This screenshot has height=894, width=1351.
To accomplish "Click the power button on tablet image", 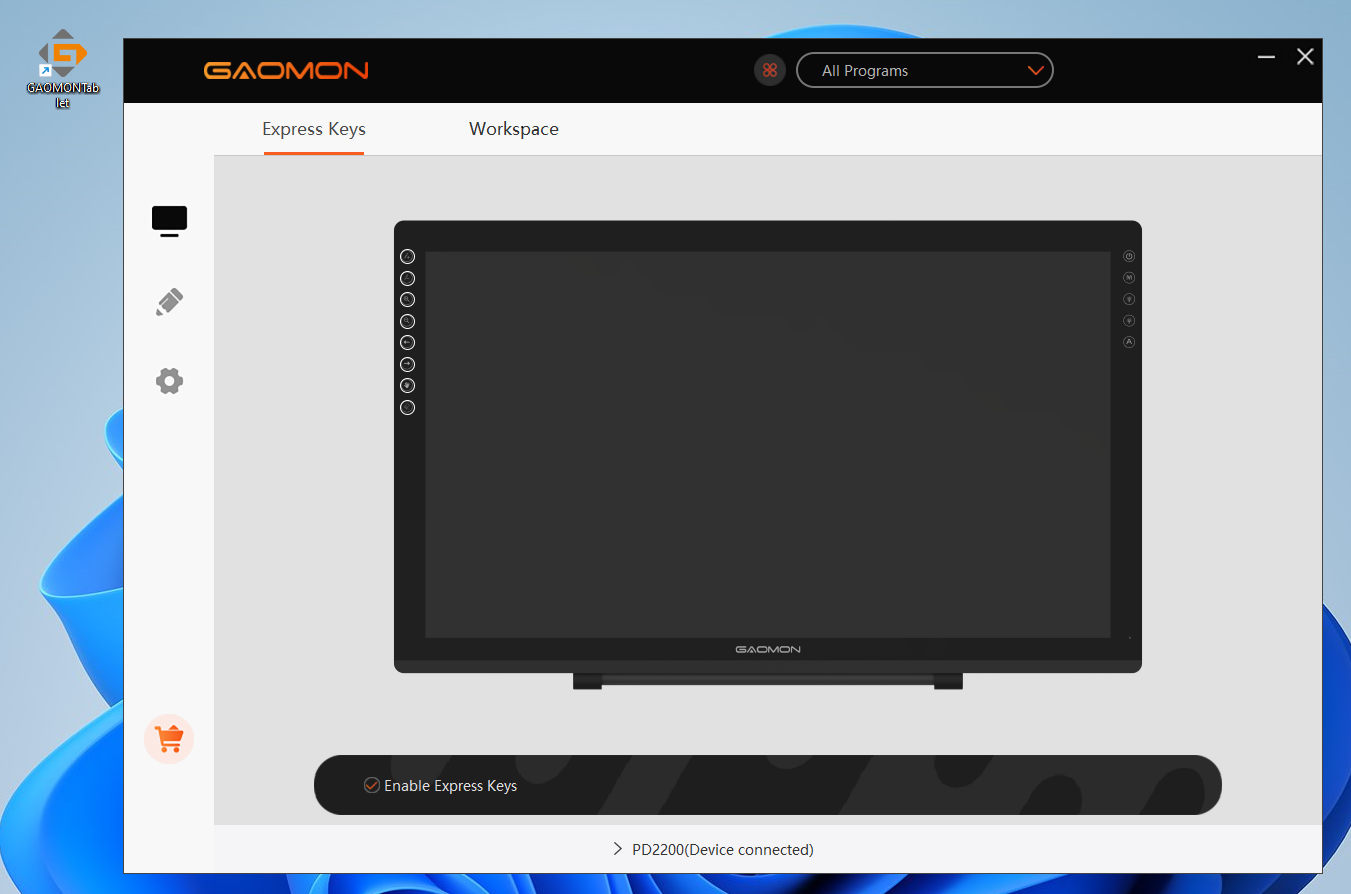I will 1129,256.
